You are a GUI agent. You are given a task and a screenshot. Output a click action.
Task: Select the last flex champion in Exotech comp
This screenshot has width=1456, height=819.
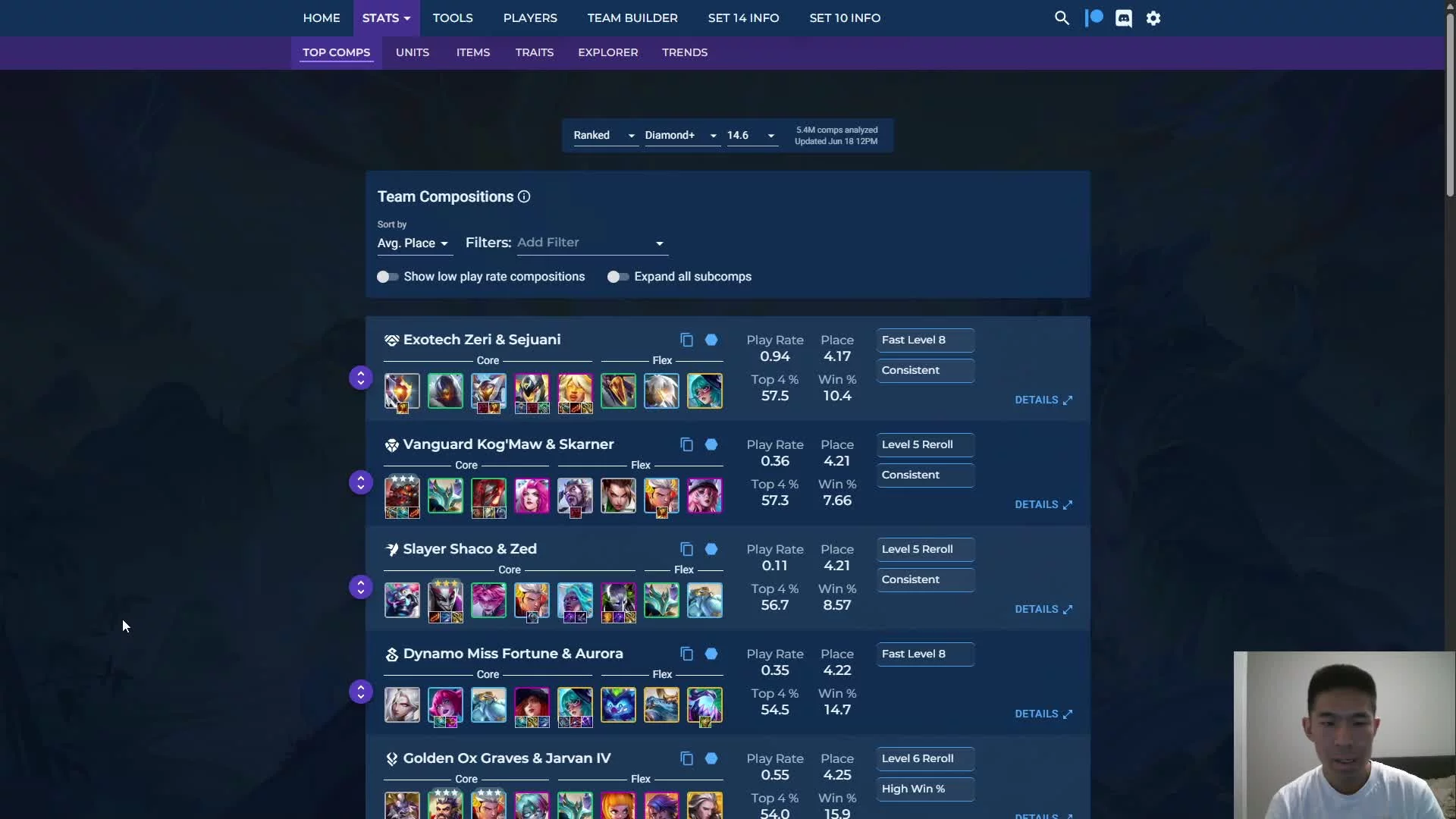tap(704, 391)
